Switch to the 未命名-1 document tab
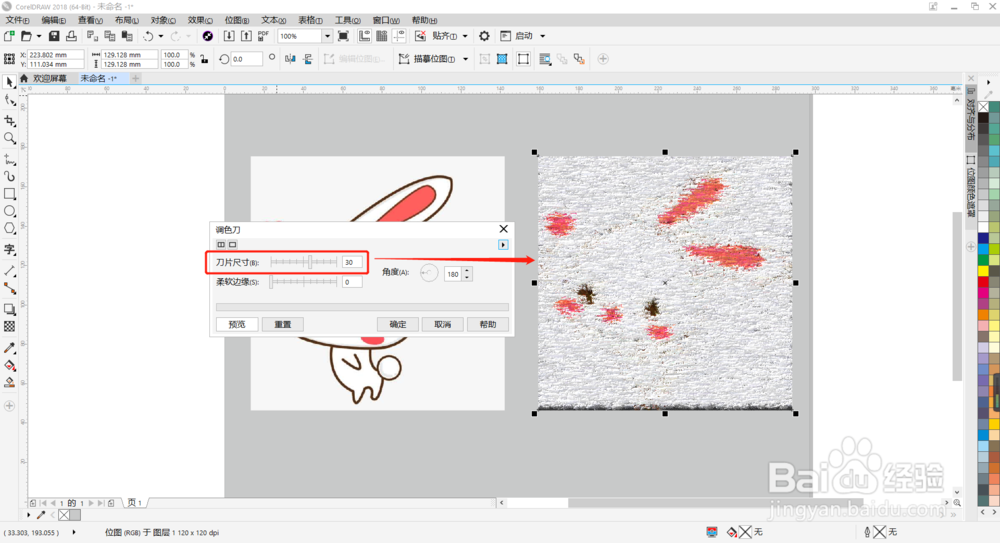The height and width of the screenshot is (543, 1000). point(98,78)
